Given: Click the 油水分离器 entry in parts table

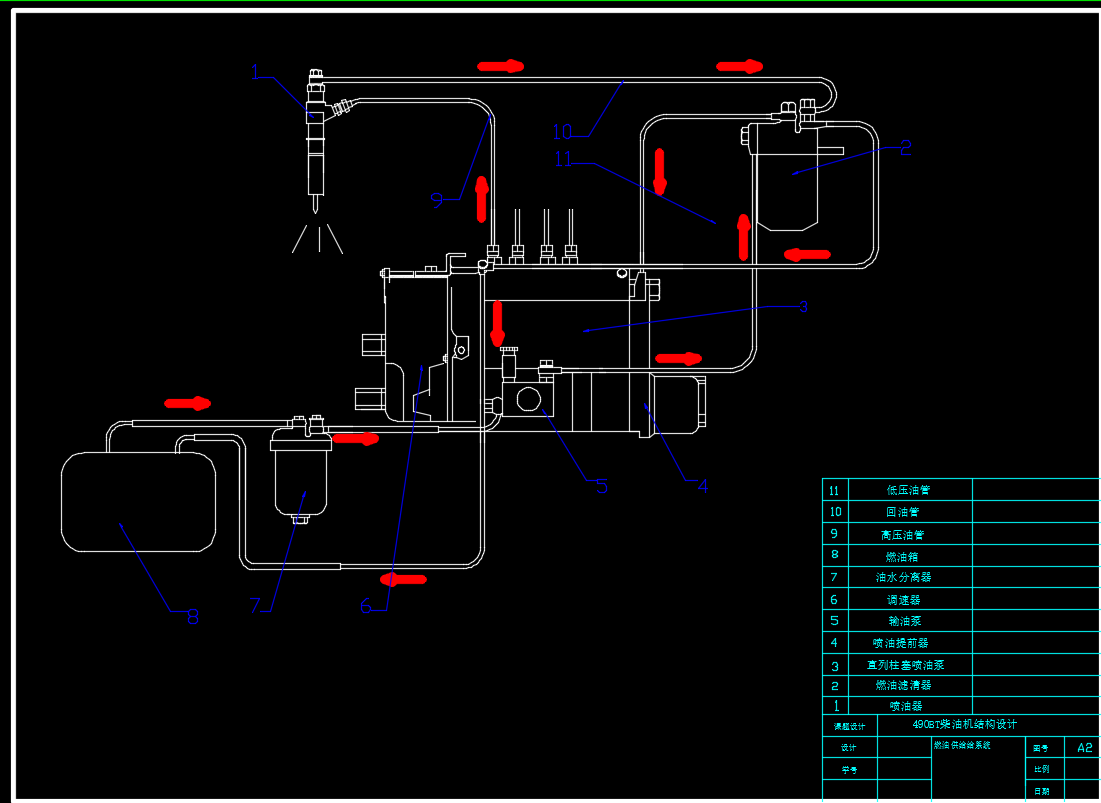Looking at the screenshot, I should point(909,577).
